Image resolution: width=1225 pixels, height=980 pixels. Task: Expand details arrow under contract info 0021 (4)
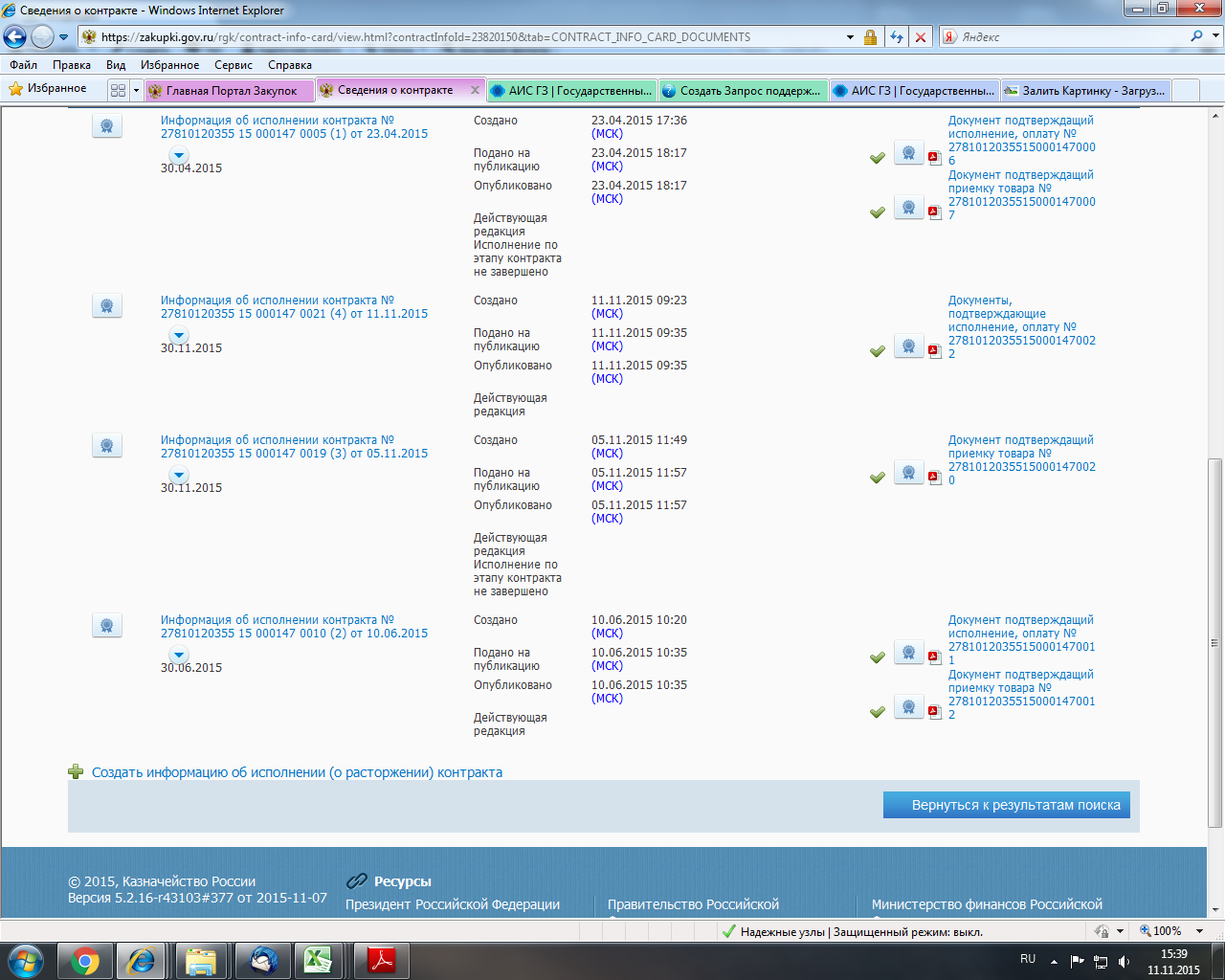(179, 335)
